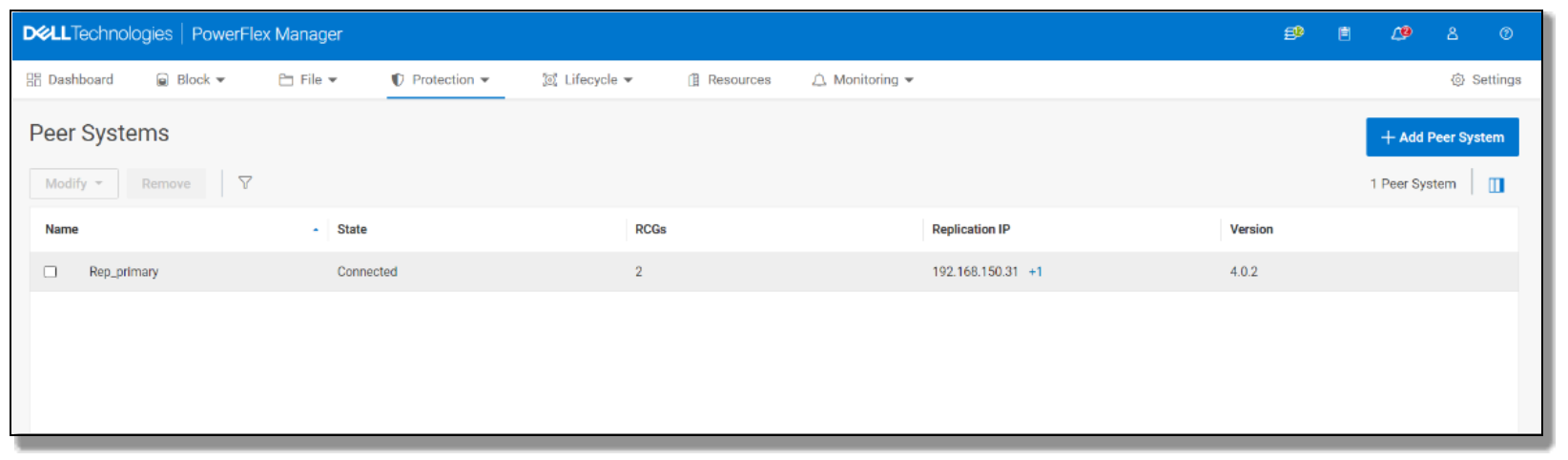Viewport: 1568px width, 460px height.
Task: Open the column chooser icon
Action: coord(1496,184)
